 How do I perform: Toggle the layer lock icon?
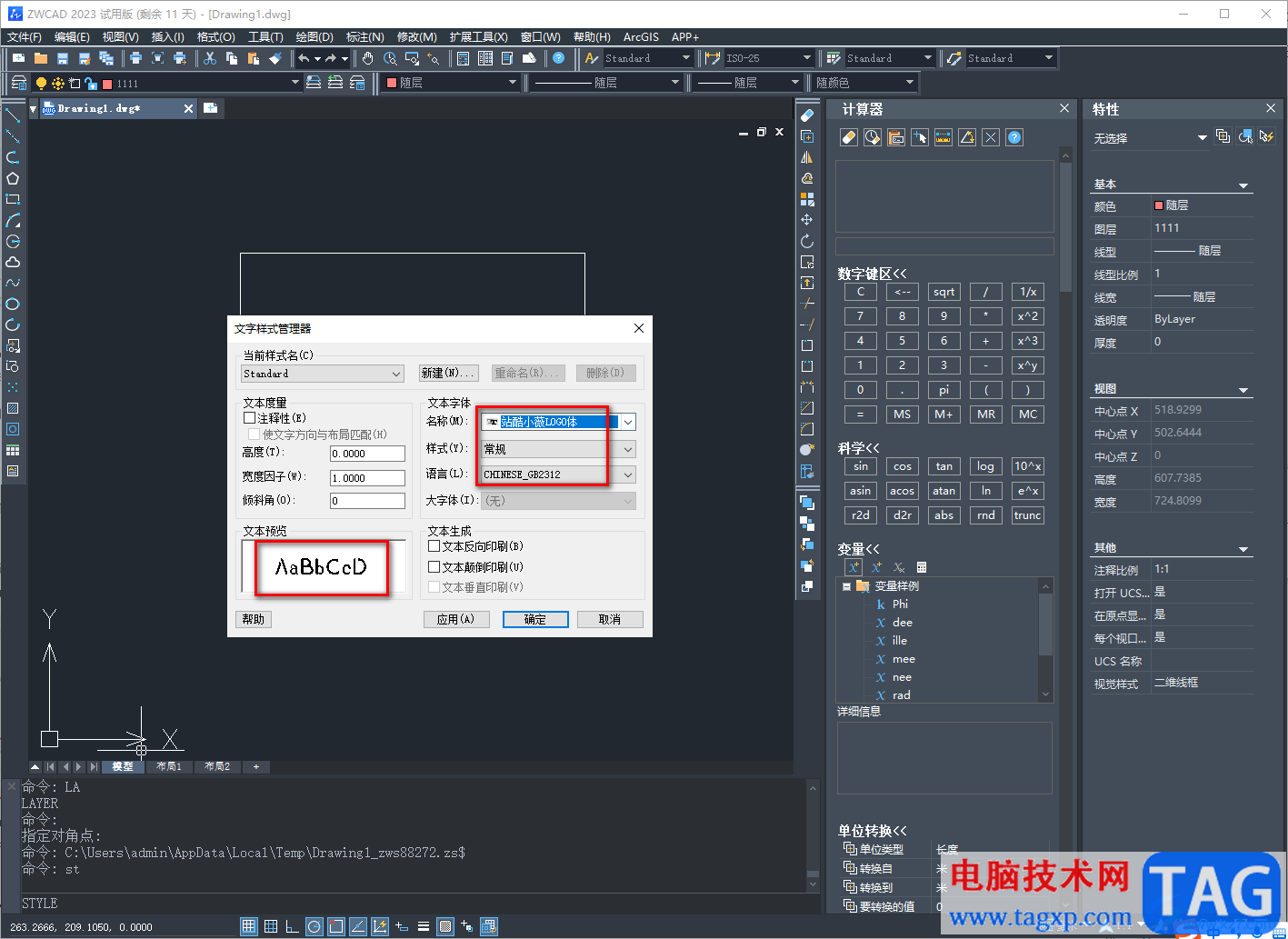(x=90, y=83)
